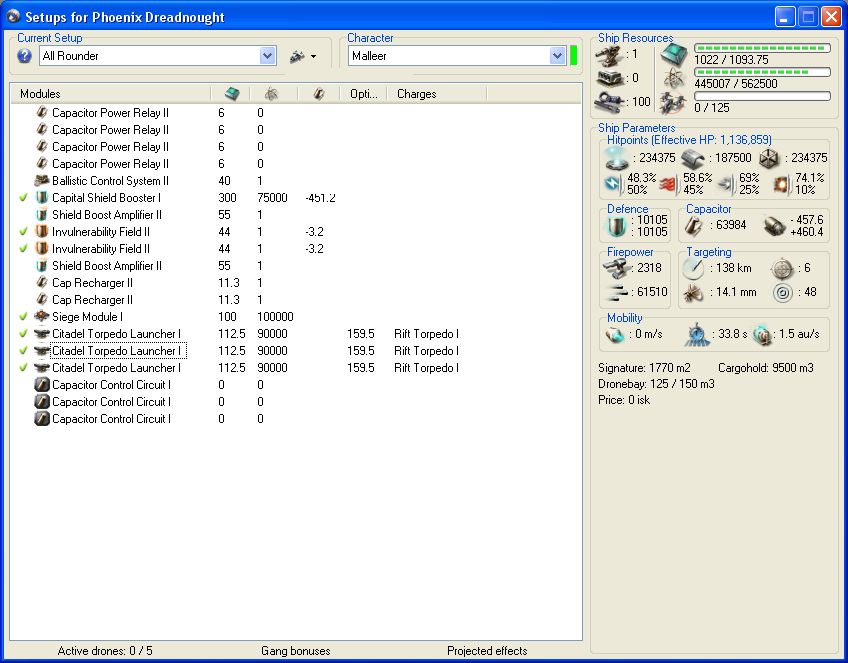Click the CPU usage progress bar
The image size is (848, 663).
(x=763, y=48)
